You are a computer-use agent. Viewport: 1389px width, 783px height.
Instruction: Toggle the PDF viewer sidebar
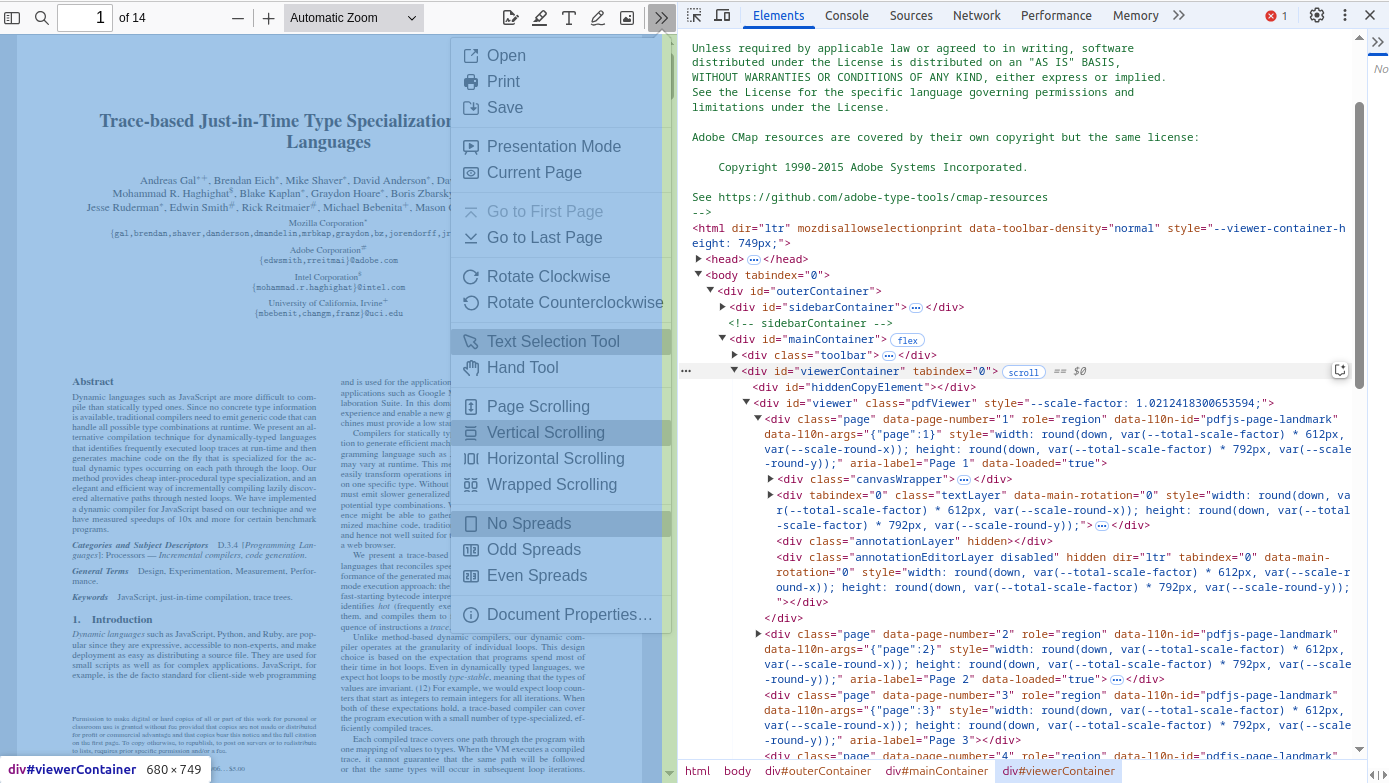(x=12, y=18)
